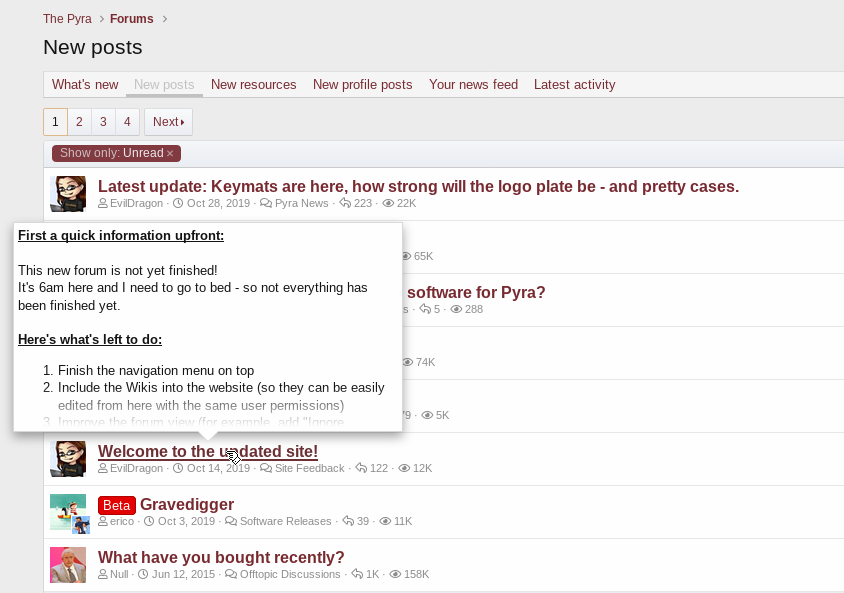Open erico's avatar on the Gravedigger thread

(x=68, y=512)
